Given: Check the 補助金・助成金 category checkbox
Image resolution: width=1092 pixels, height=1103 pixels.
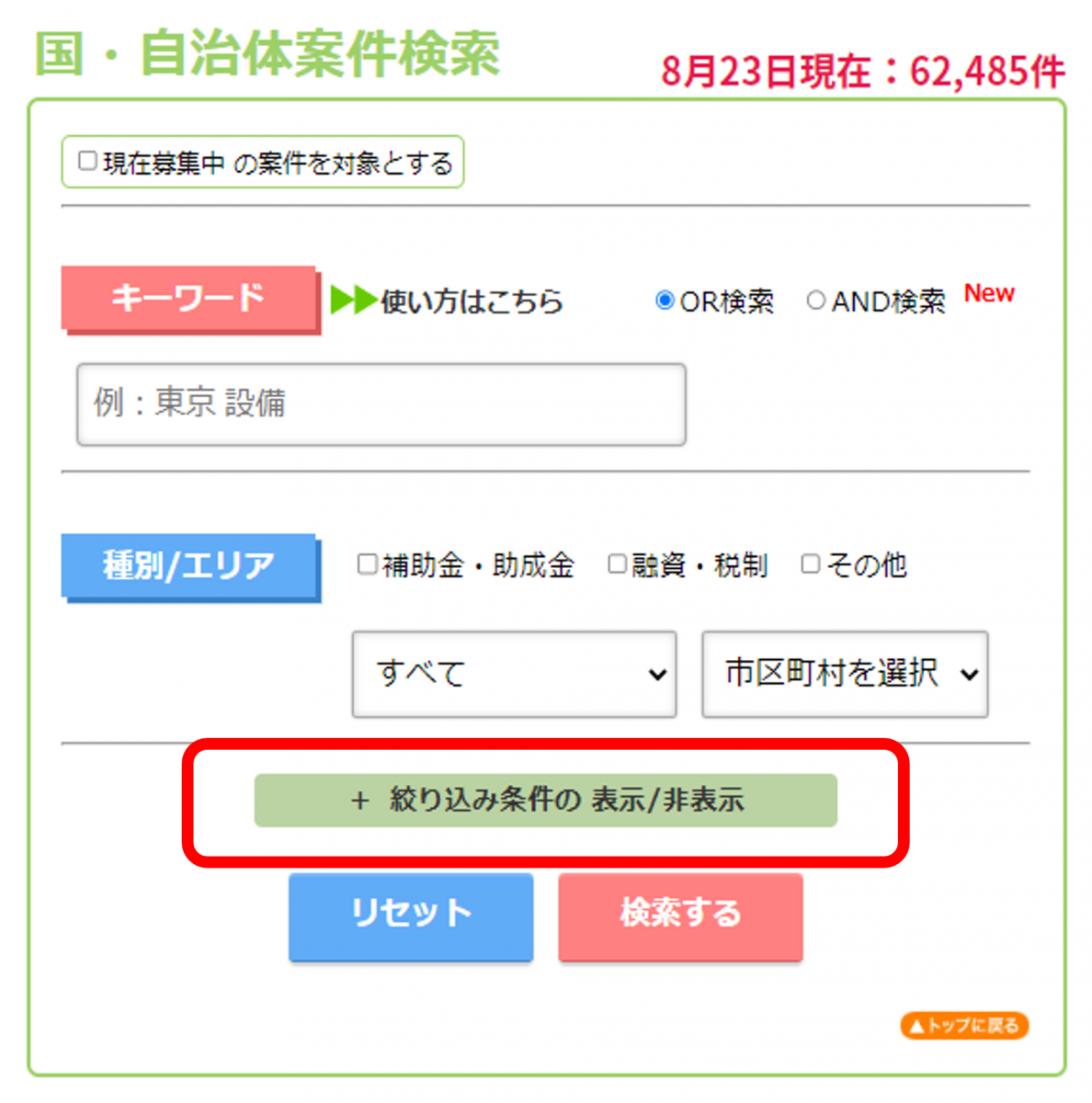Looking at the screenshot, I should 367,564.
